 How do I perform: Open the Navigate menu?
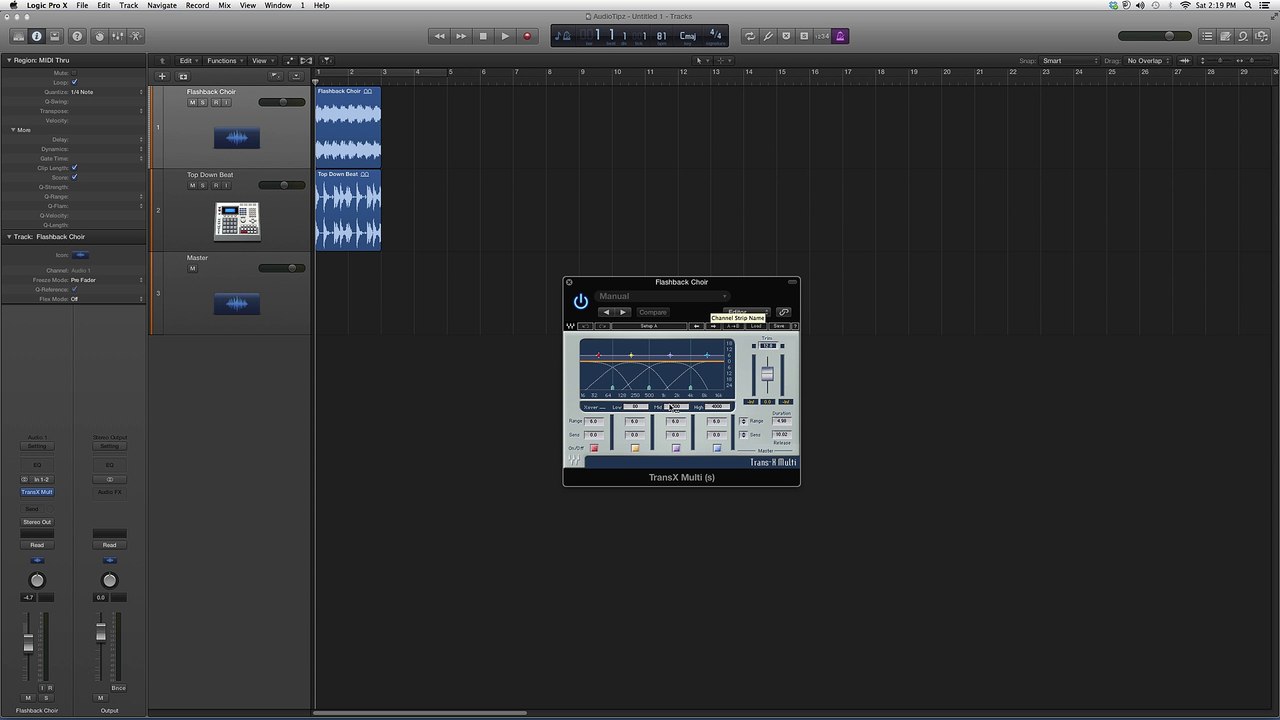(162, 5)
